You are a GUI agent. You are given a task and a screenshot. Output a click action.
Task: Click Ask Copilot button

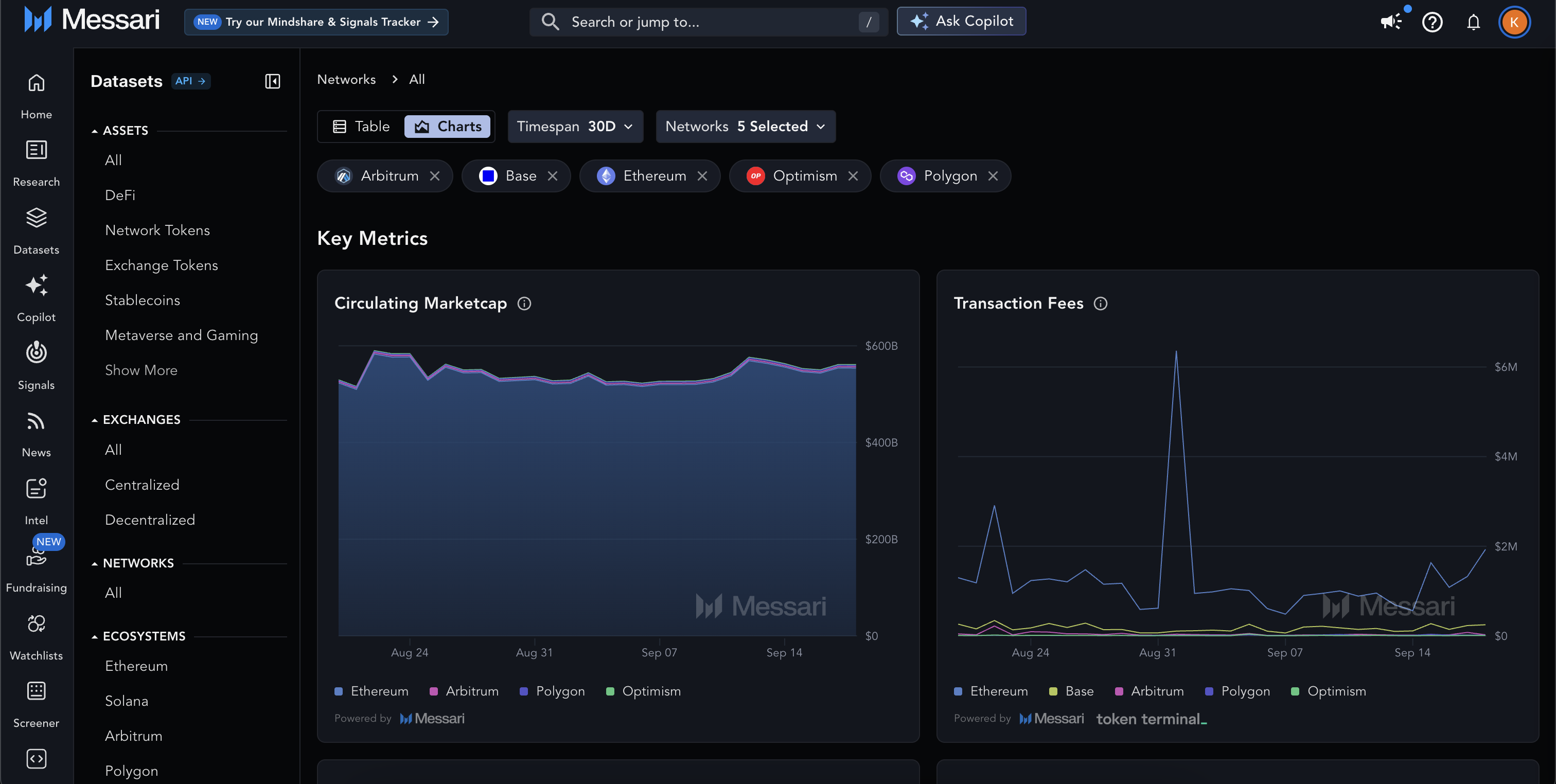tap(961, 21)
